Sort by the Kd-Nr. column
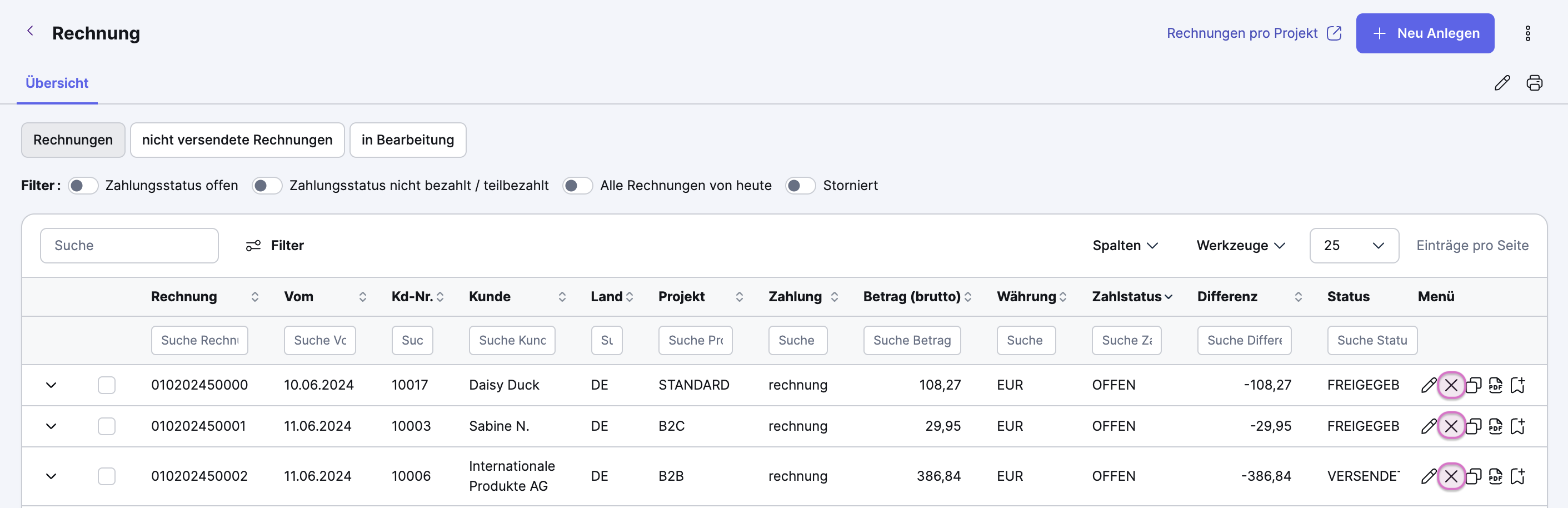 [x=440, y=297]
